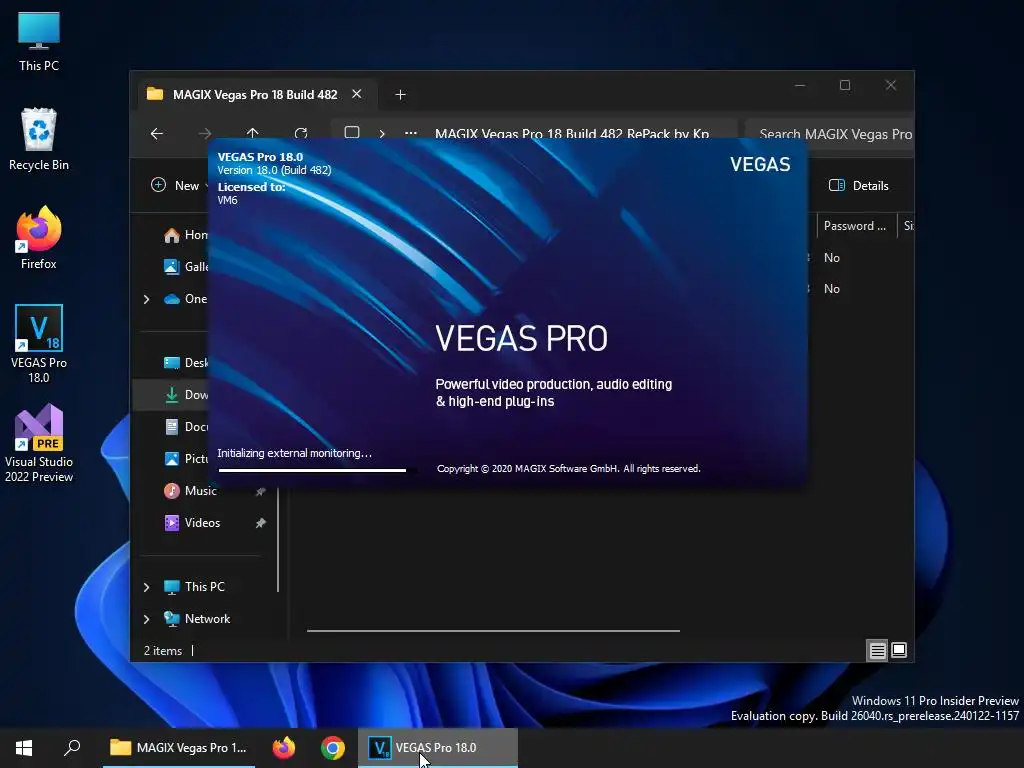Refresh the File Explorer folder
1024x768 pixels.
(x=301, y=134)
